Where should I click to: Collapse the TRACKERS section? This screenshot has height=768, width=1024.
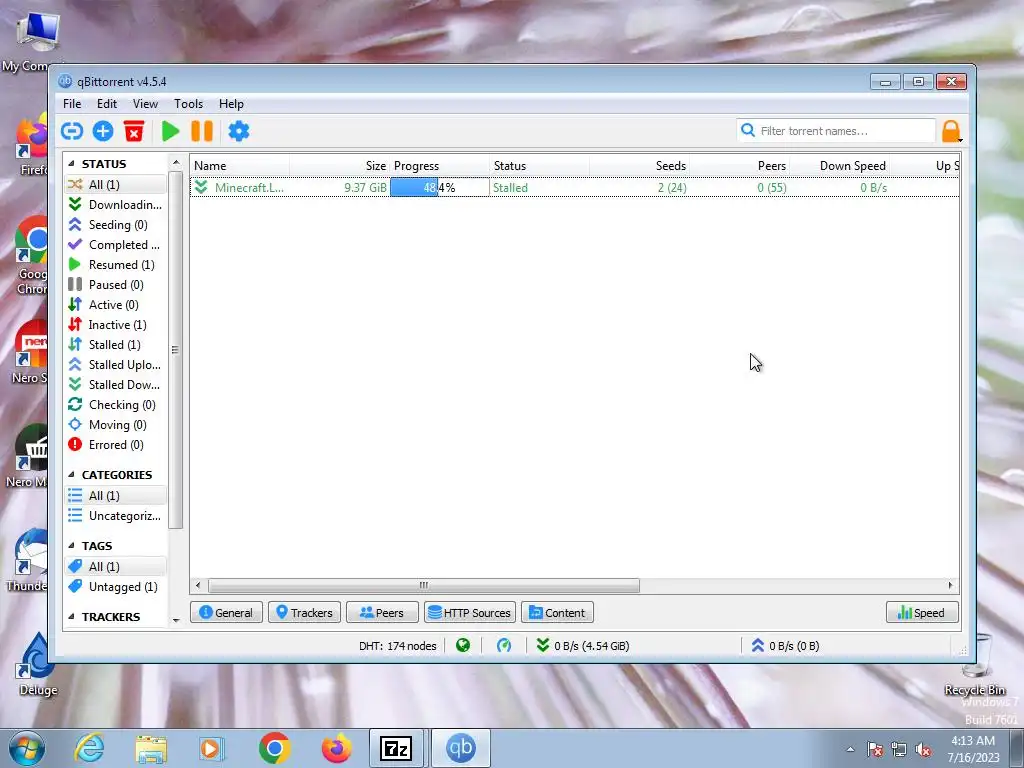click(71, 617)
